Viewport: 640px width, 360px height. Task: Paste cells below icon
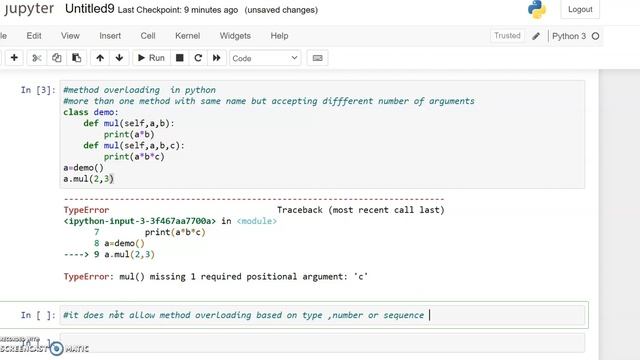tap(76, 58)
